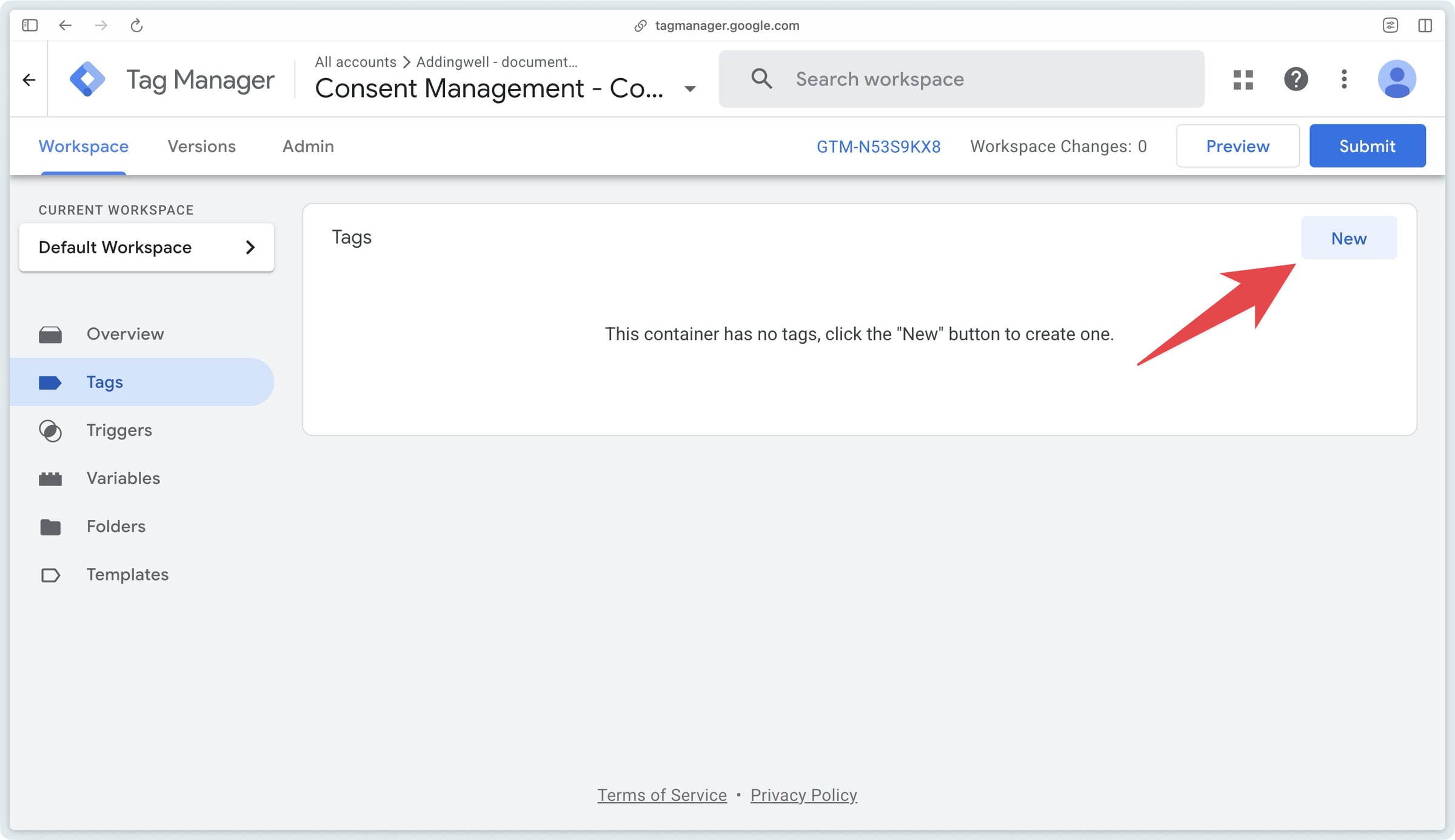The image size is (1455, 840).
Task: Select Tags in the sidebar
Action: (142, 382)
